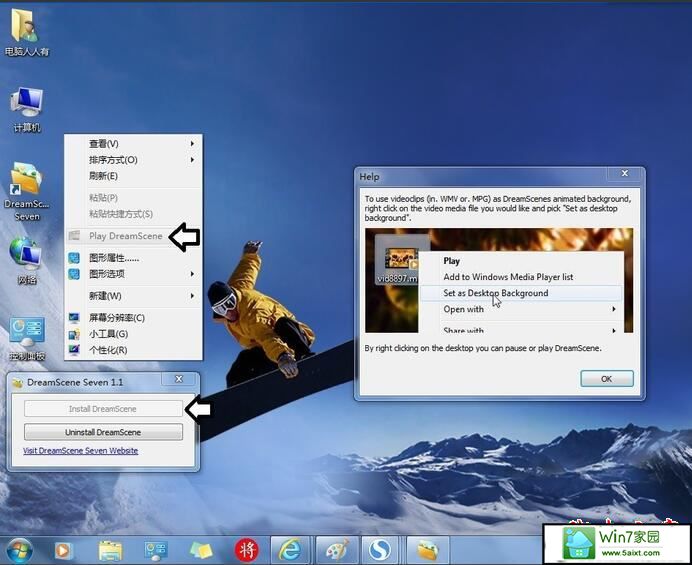Select 小工具(G) menu entry
The height and width of the screenshot is (565, 692).
tap(133, 334)
